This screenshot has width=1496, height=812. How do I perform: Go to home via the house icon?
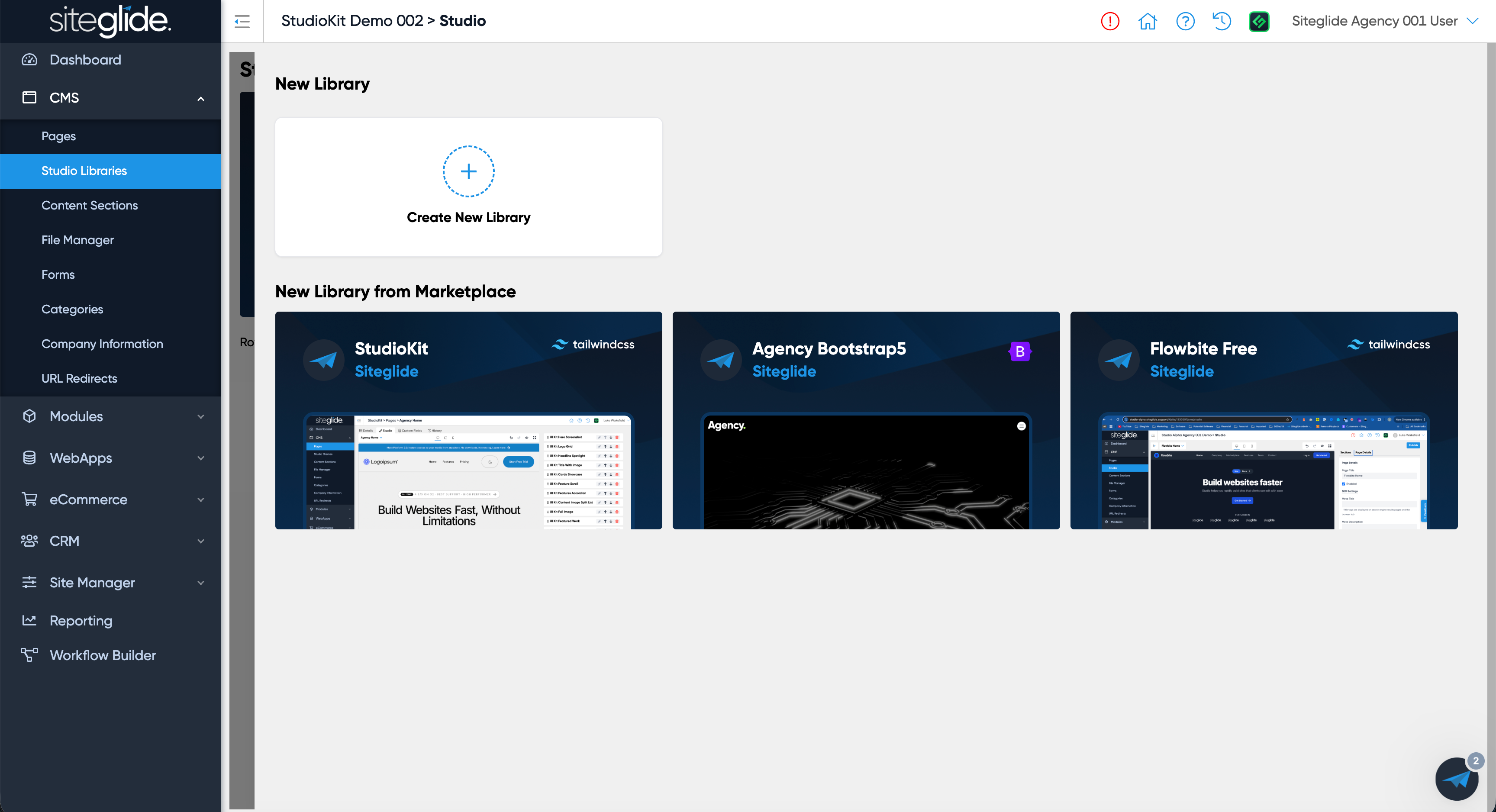(x=1148, y=22)
